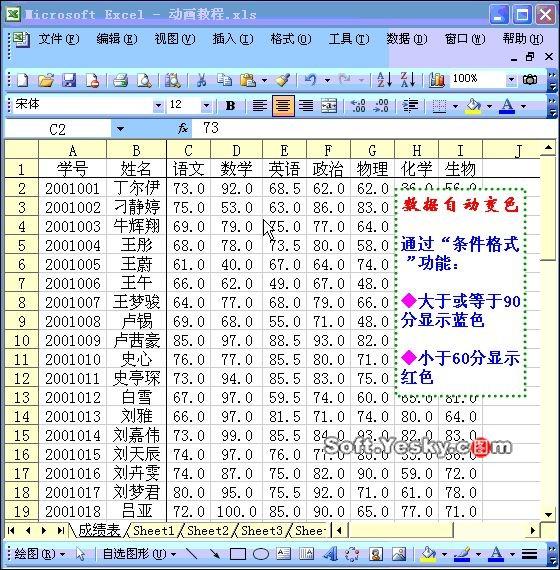560x570 pixels.
Task: Select the Format Painter brush
Action: pos(283,80)
